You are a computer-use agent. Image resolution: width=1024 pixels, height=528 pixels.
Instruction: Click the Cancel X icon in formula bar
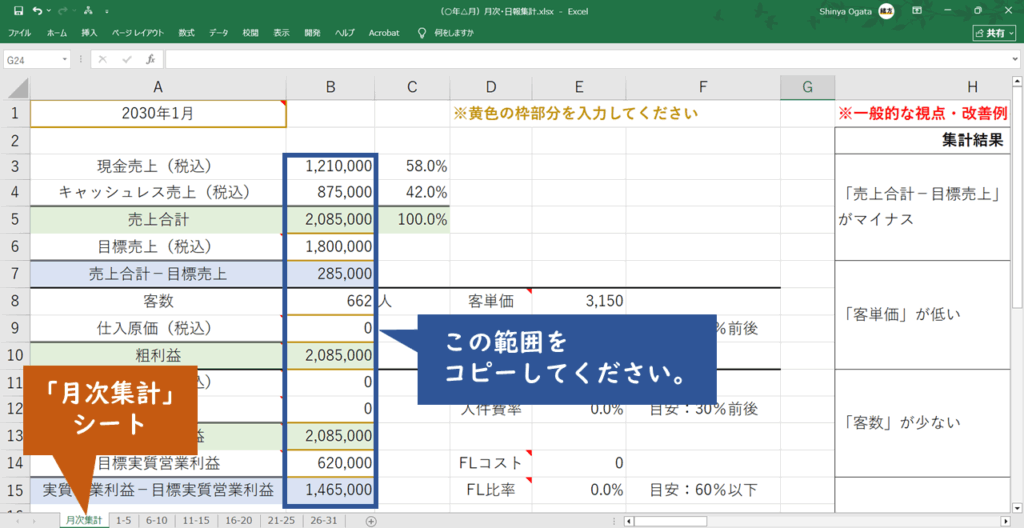pos(103,59)
